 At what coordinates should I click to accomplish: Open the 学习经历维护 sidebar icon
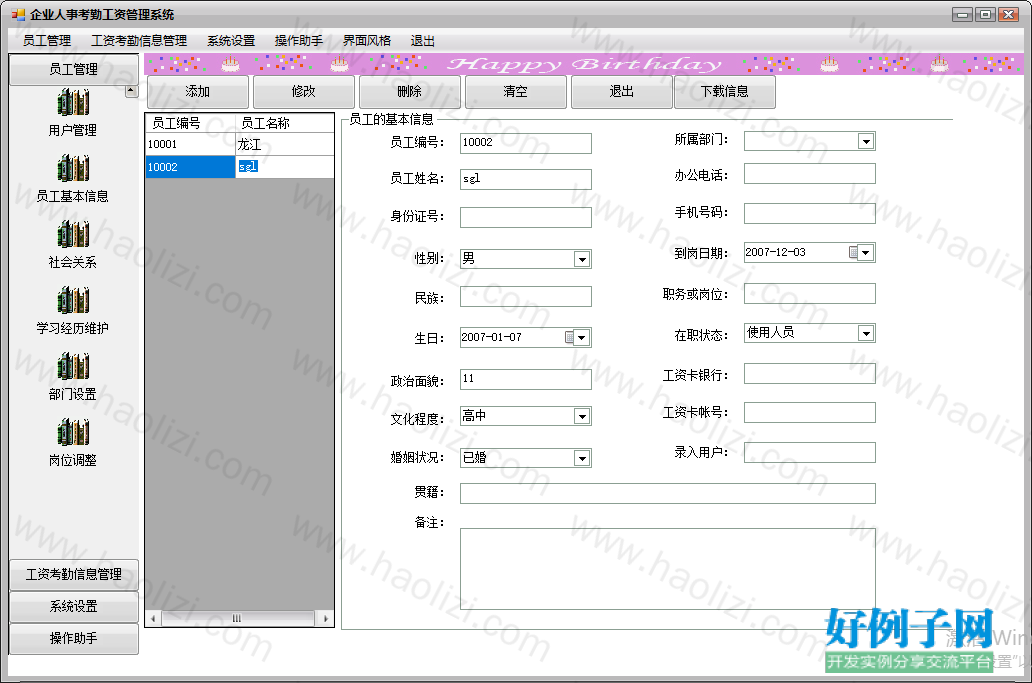point(73,300)
